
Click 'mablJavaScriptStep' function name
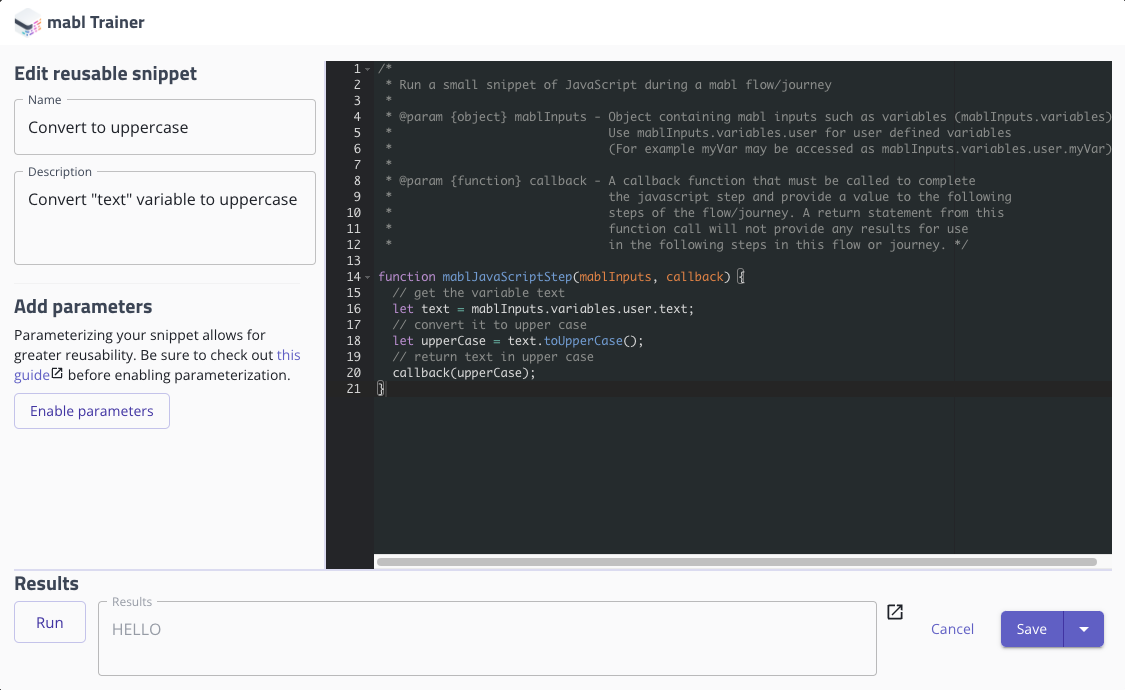pyautogui.click(x=507, y=277)
